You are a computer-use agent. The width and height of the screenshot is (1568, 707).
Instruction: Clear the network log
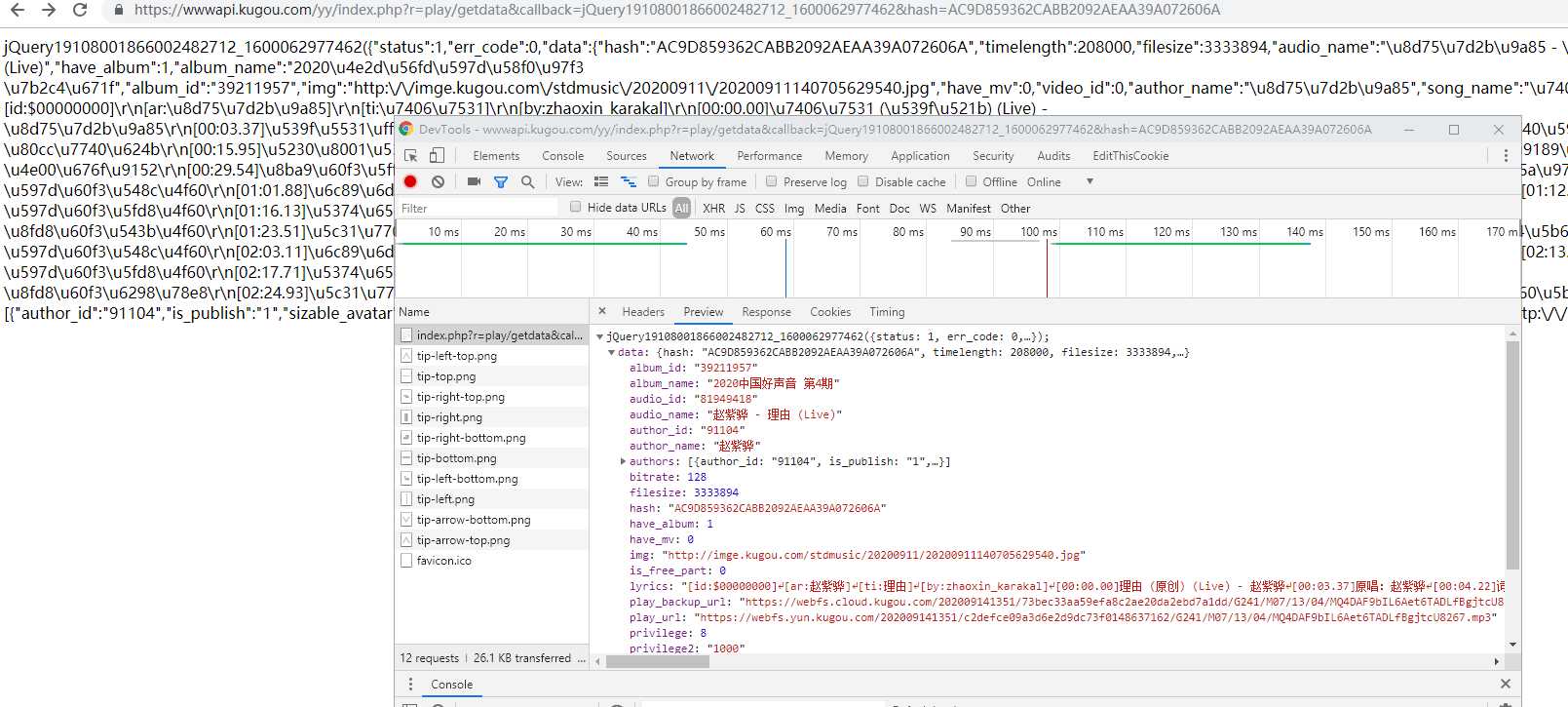point(439,181)
